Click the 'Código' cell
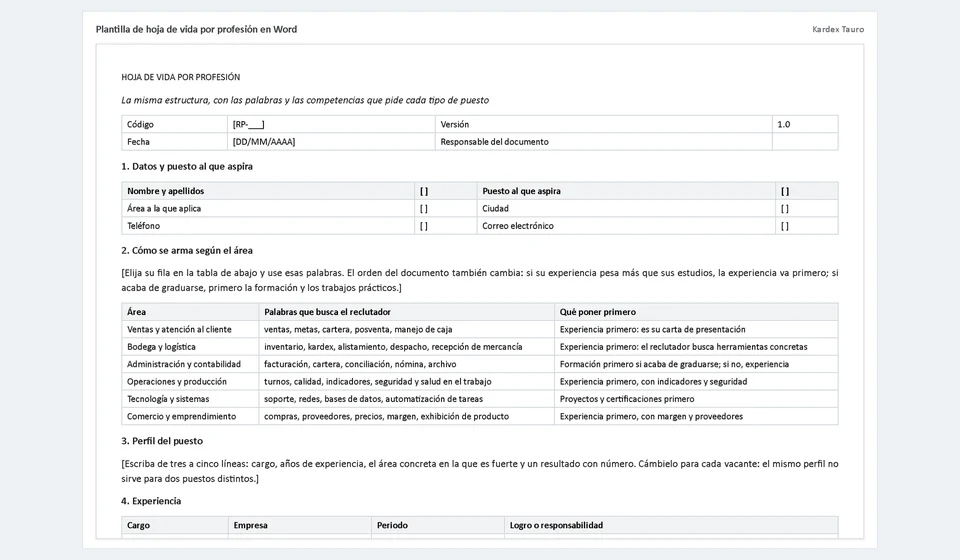960x560 pixels. point(174,124)
